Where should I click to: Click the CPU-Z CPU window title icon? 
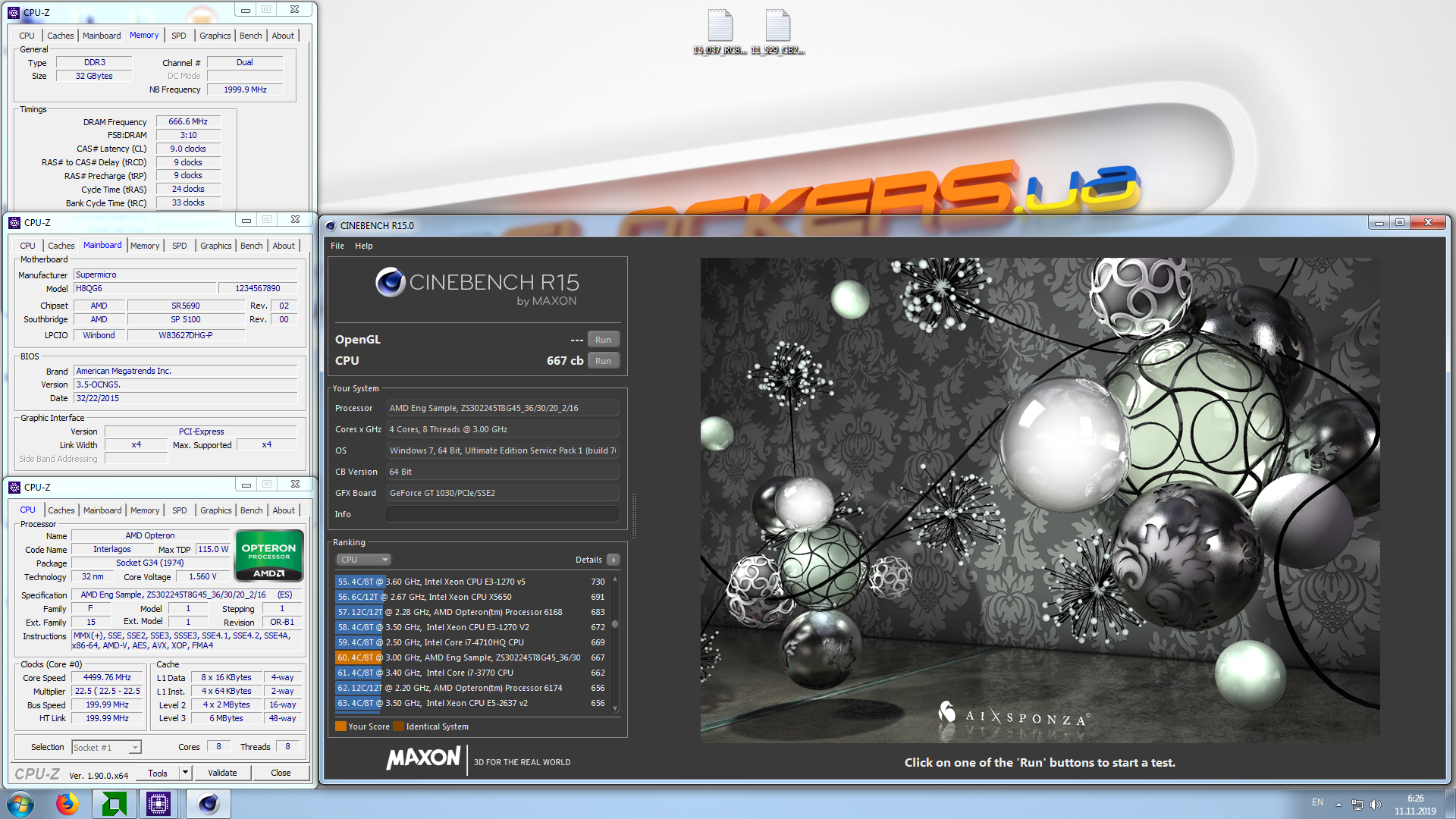[x=14, y=487]
